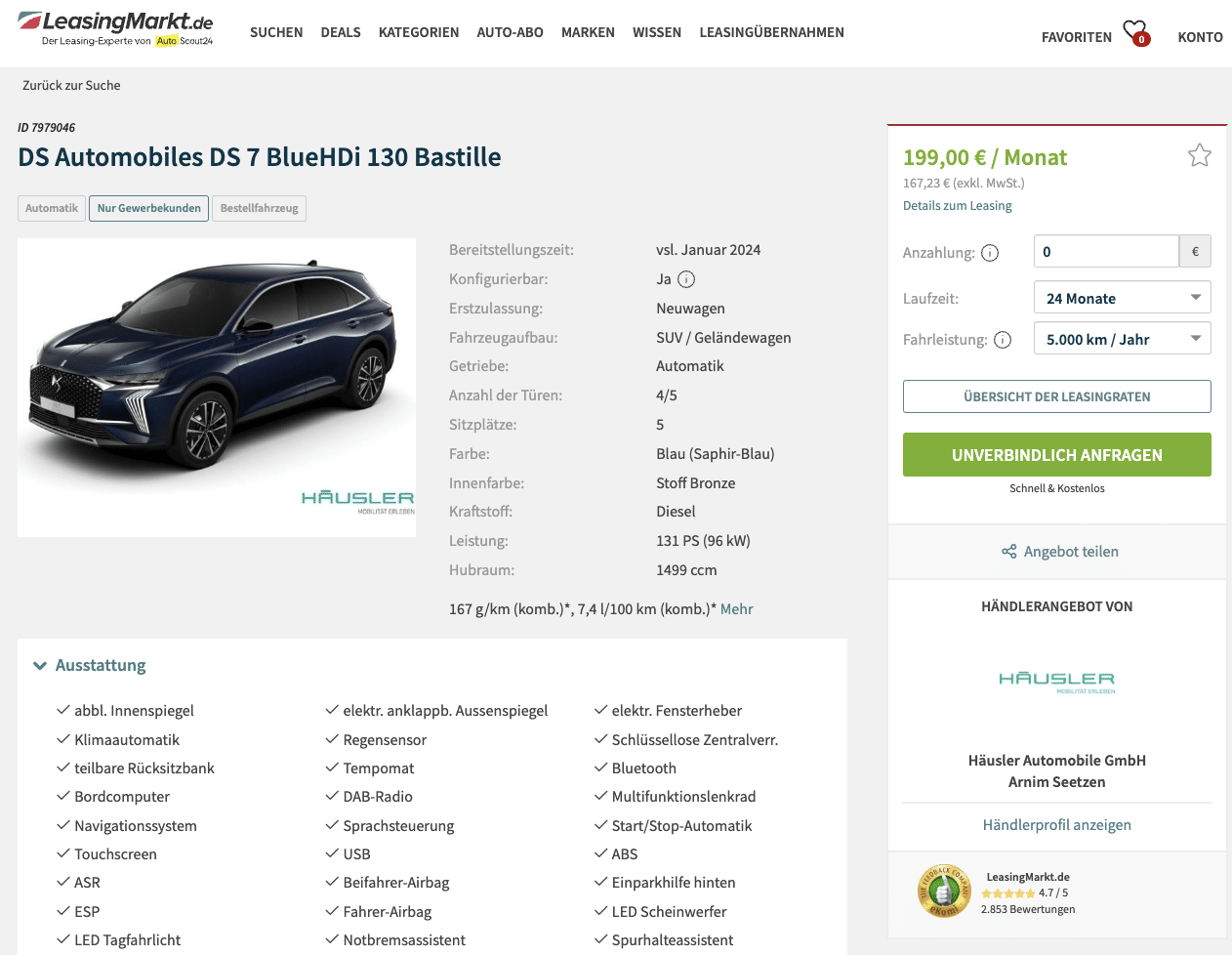Click the favorites heart icon in header
This screenshot has width=1232, height=955.
tap(1135, 32)
